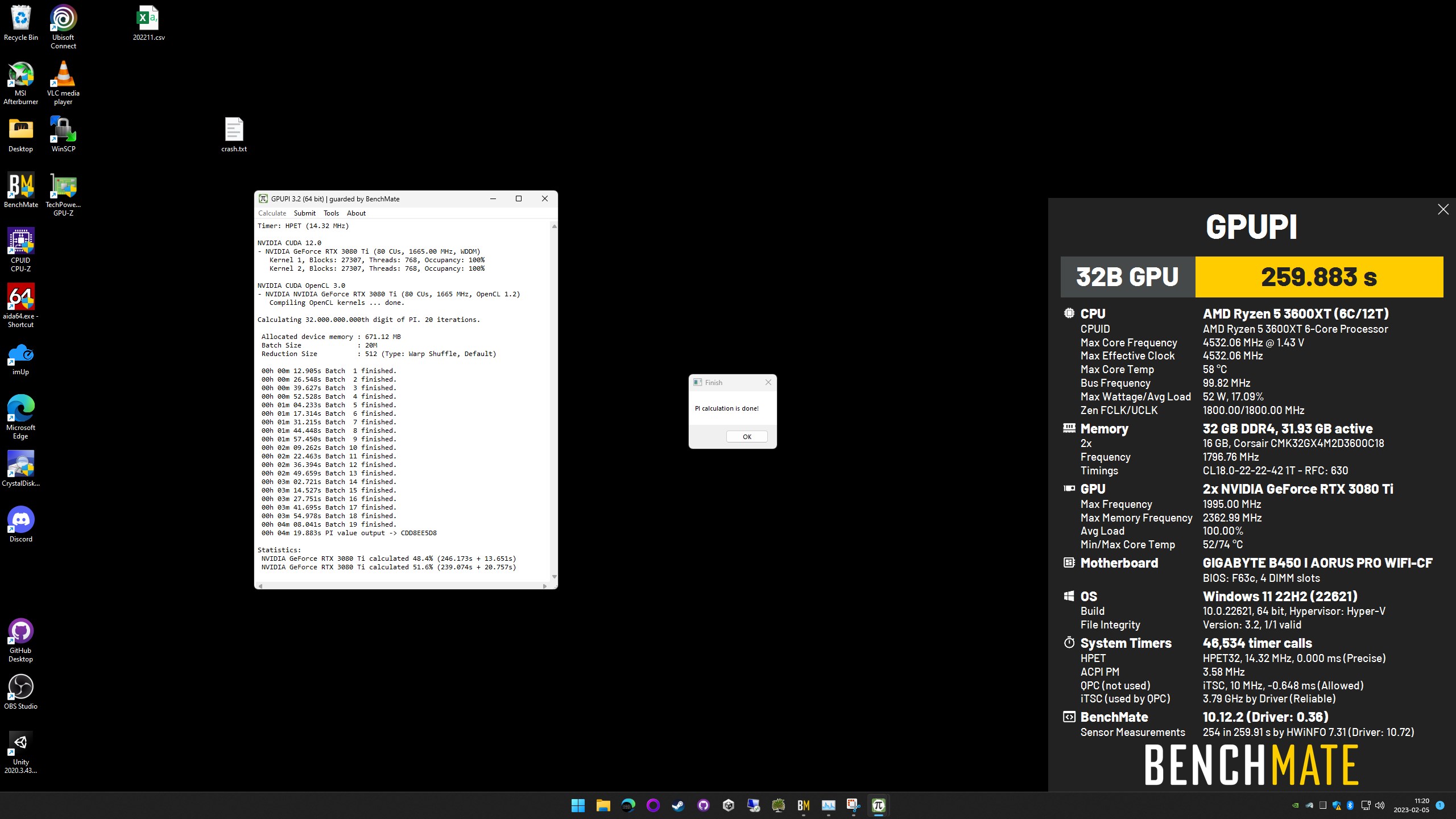Select the BenchMate desktop icon

click(x=21, y=191)
